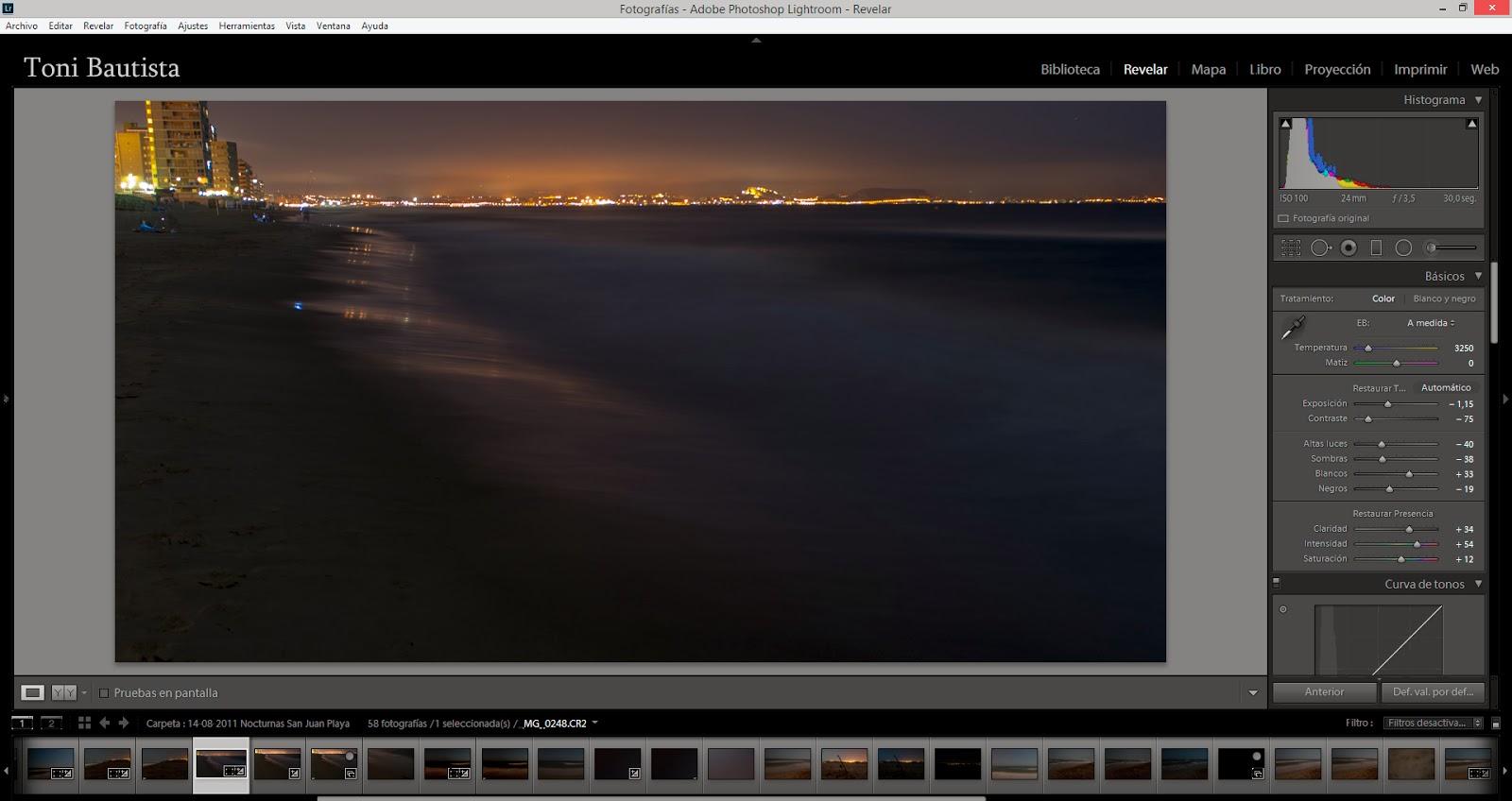Open the EB 'A medida' dropdown
Image resolution: width=1512 pixels, height=801 pixels.
click(1431, 323)
